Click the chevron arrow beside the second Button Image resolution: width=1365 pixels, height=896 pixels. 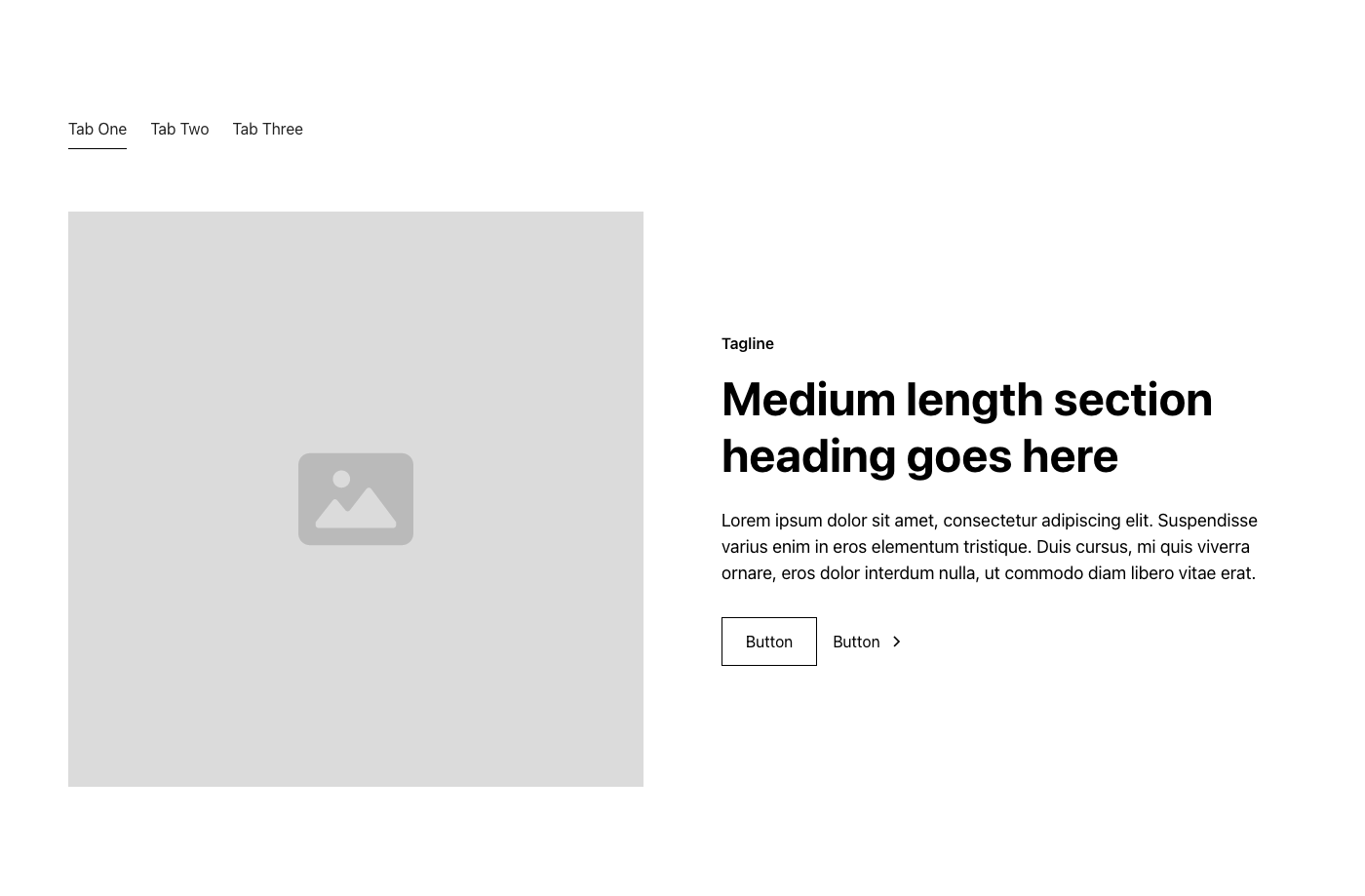point(896,642)
